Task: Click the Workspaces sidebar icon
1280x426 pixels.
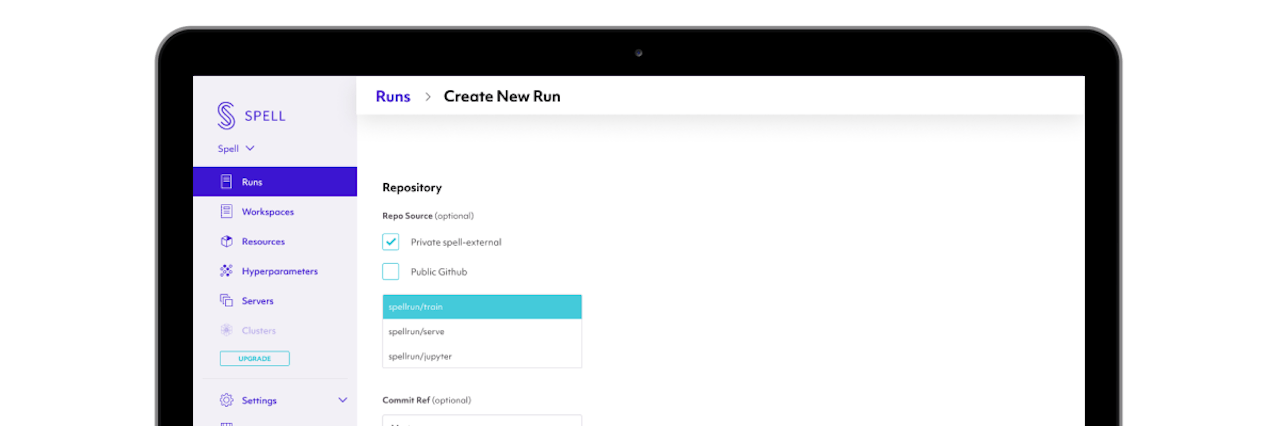Action: pyautogui.click(x=226, y=211)
